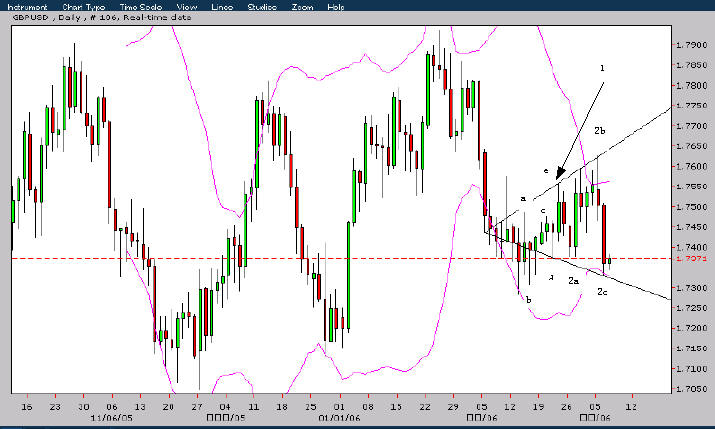This screenshot has width=715, height=429.
Task: Click the 04 date axis label
Action: [x=225, y=407]
